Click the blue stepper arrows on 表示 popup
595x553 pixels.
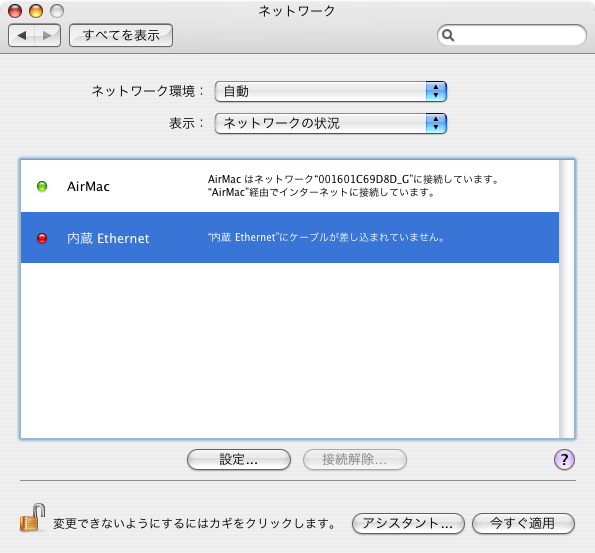click(436, 123)
